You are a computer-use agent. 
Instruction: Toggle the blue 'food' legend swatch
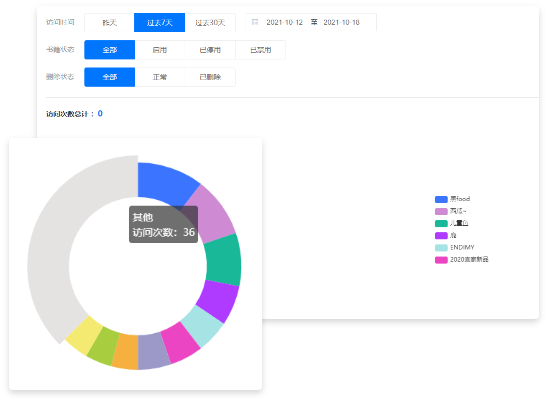pyautogui.click(x=441, y=199)
